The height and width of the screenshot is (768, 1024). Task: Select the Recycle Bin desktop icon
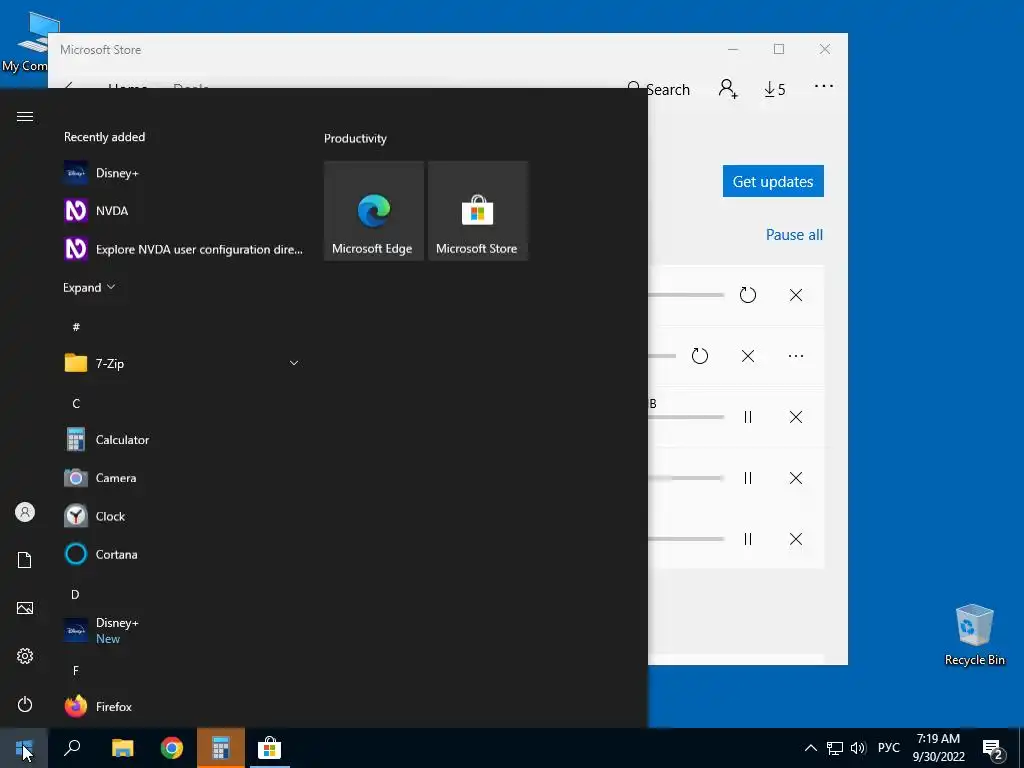[x=974, y=635]
